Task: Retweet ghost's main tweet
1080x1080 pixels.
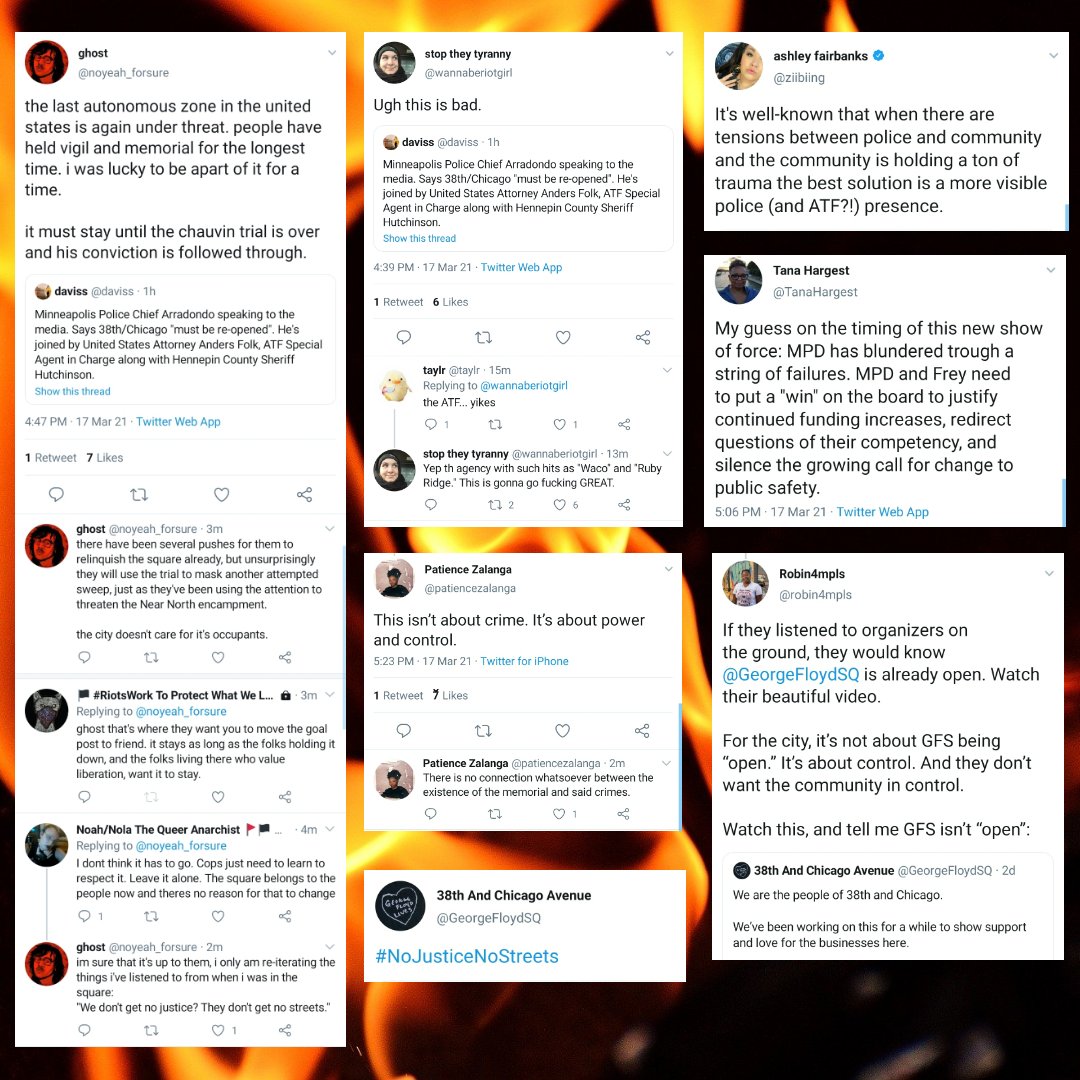Action: click(139, 495)
